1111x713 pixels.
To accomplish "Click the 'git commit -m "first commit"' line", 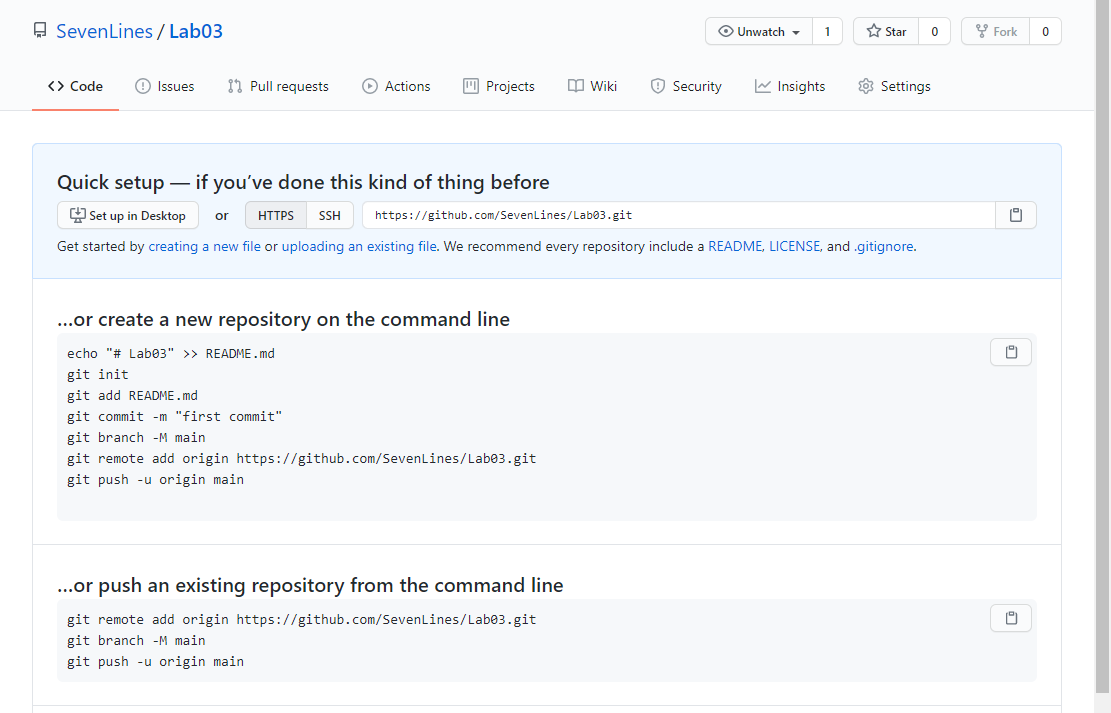I will click(x=174, y=417).
